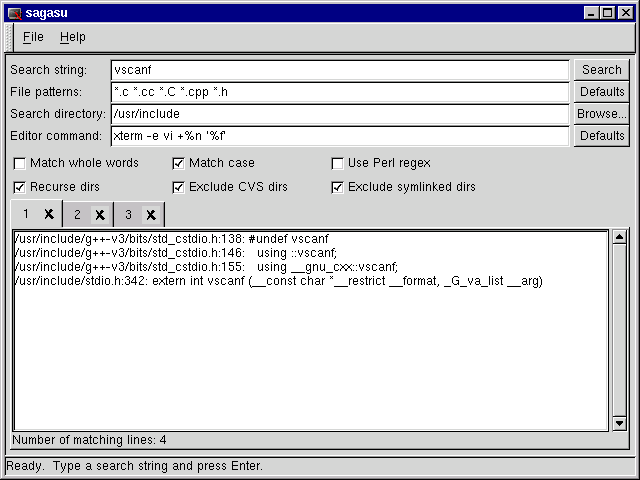640x480 pixels.
Task: Toggle the Match case checkbox
Action: 179,163
